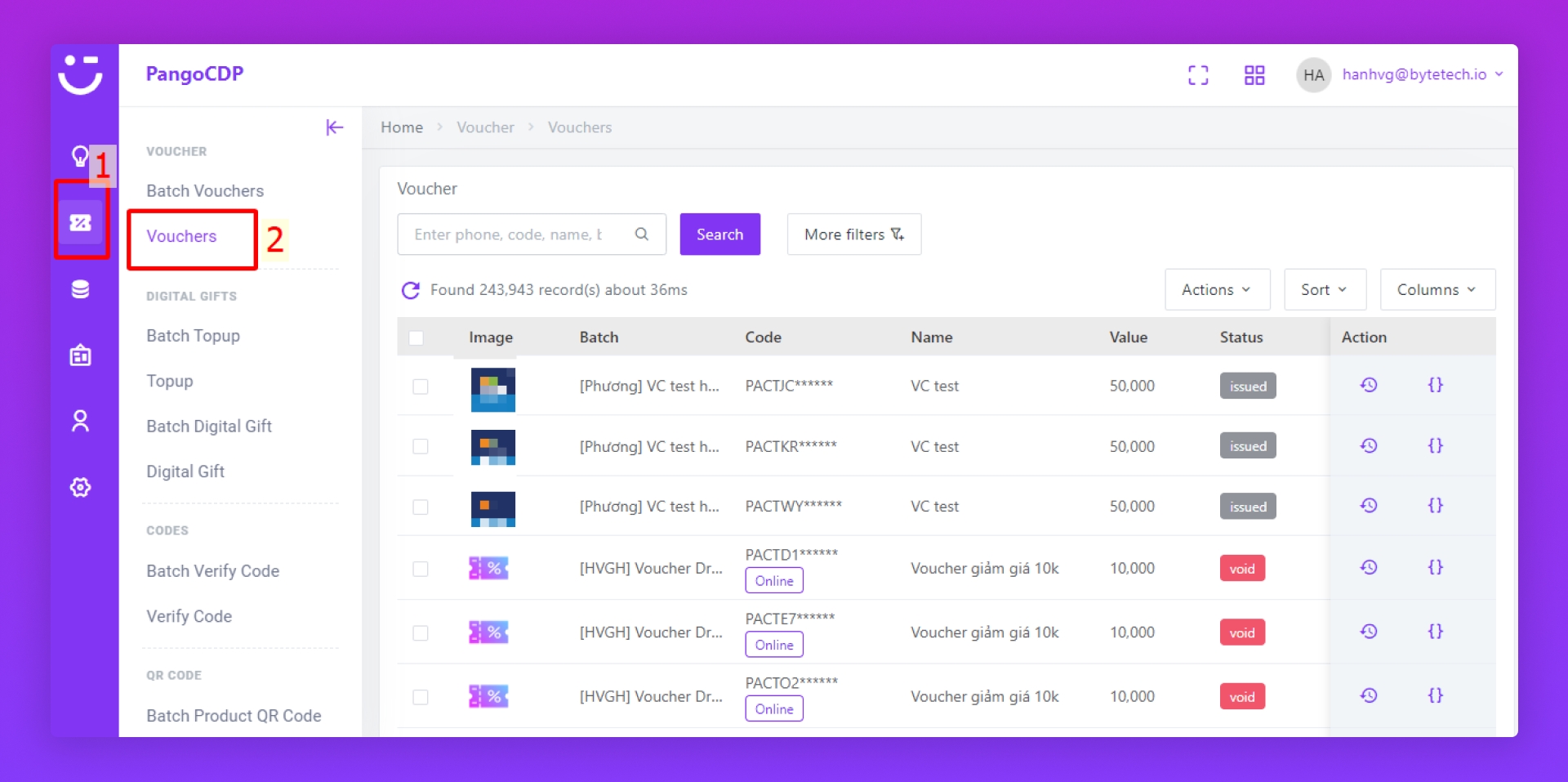Click the lightbulb icon in the sidebar

80,155
